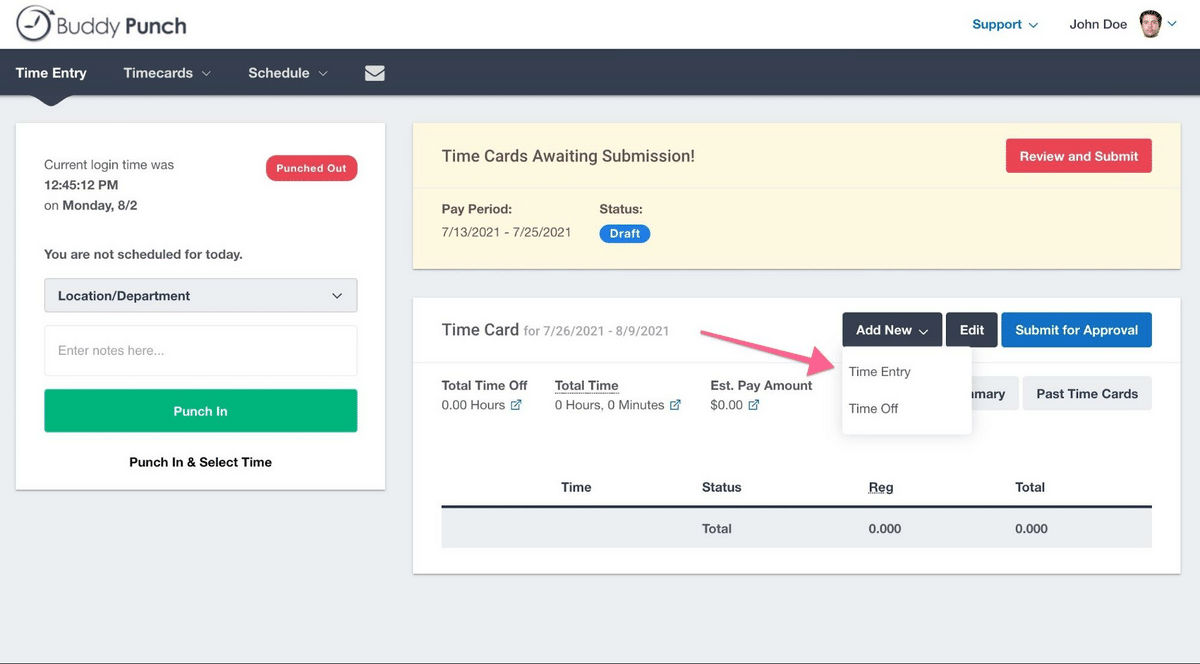The image size is (1200, 664).
Task: Go to the Time Entry tab
Action: tap(51, 73)
